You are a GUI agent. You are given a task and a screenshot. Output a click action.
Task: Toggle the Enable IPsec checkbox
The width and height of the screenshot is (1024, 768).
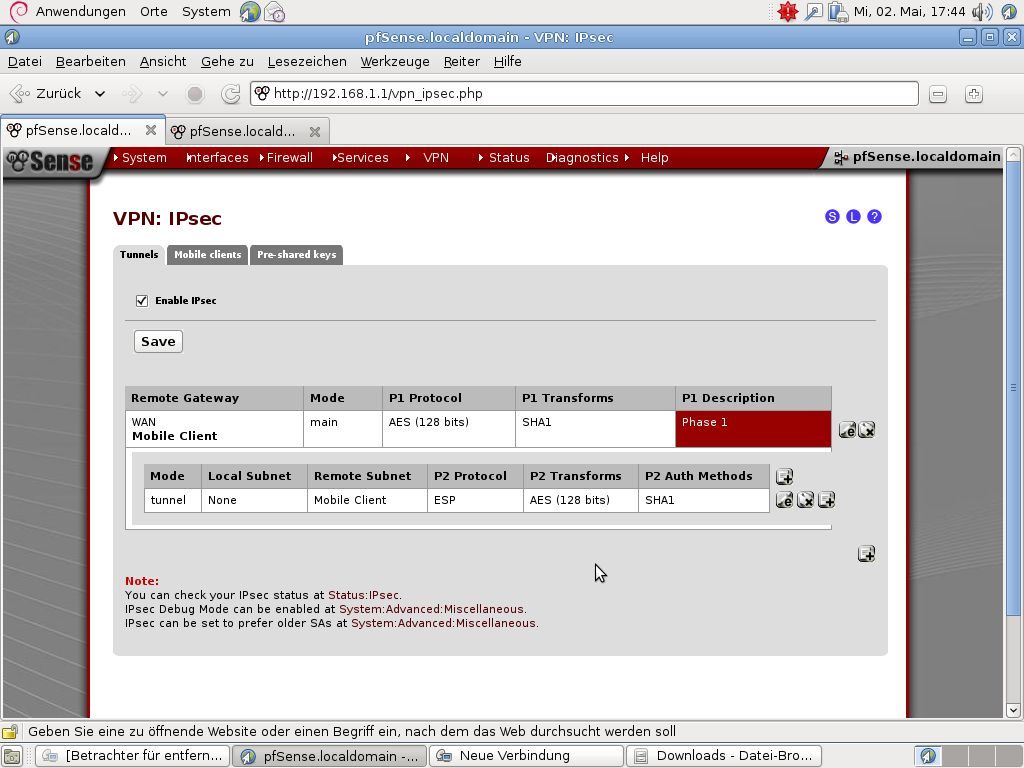[x=142, y=300]
